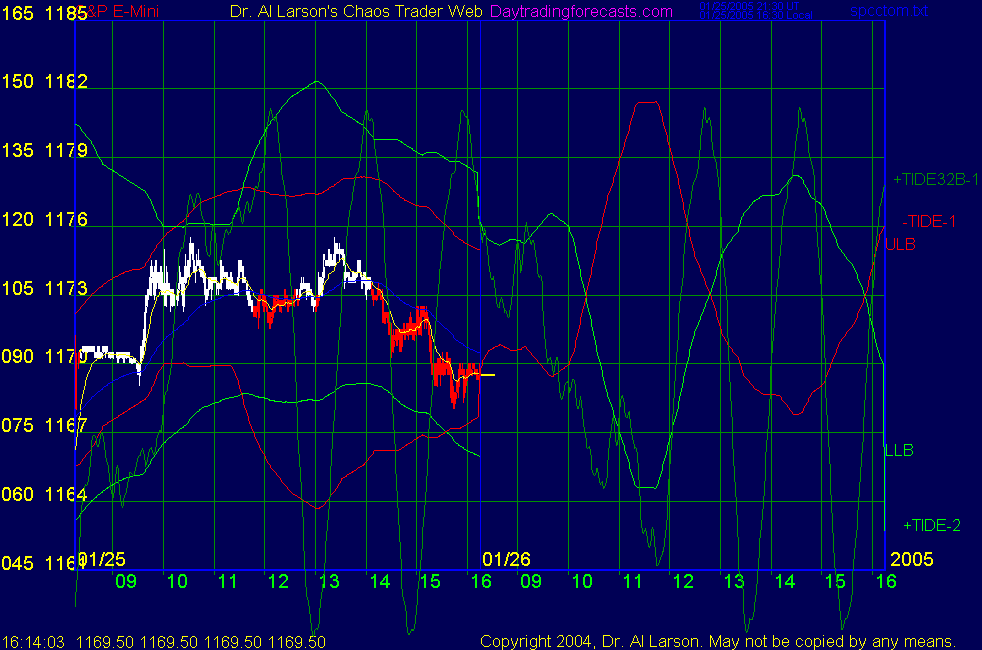
Task: Select the +TIDE-2 legend label
Action: (x=932, y=525)
